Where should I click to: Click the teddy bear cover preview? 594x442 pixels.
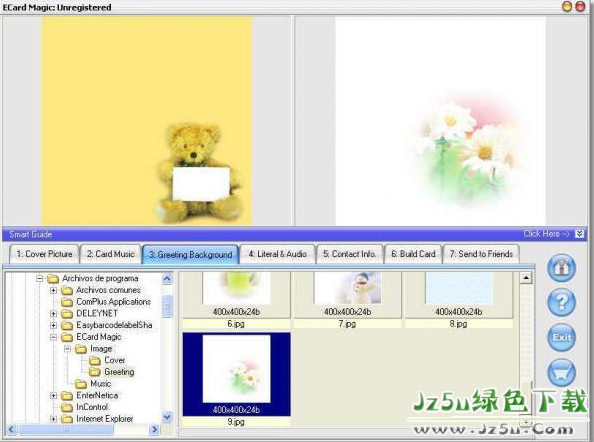click(x=146, y=121)
